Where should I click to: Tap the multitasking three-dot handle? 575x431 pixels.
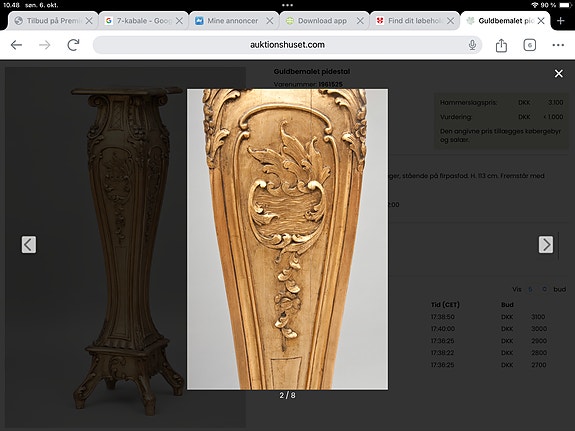click(288, 5)
